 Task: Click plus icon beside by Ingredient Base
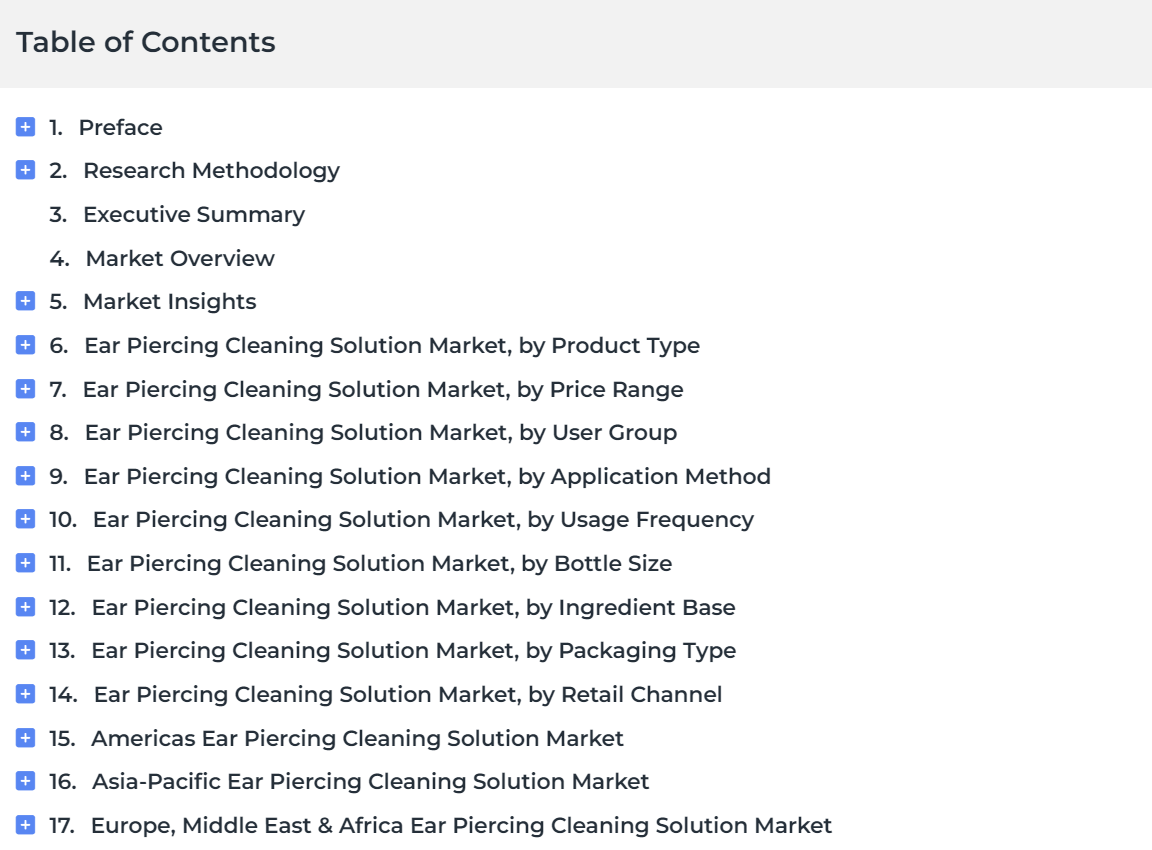(25, 607)
